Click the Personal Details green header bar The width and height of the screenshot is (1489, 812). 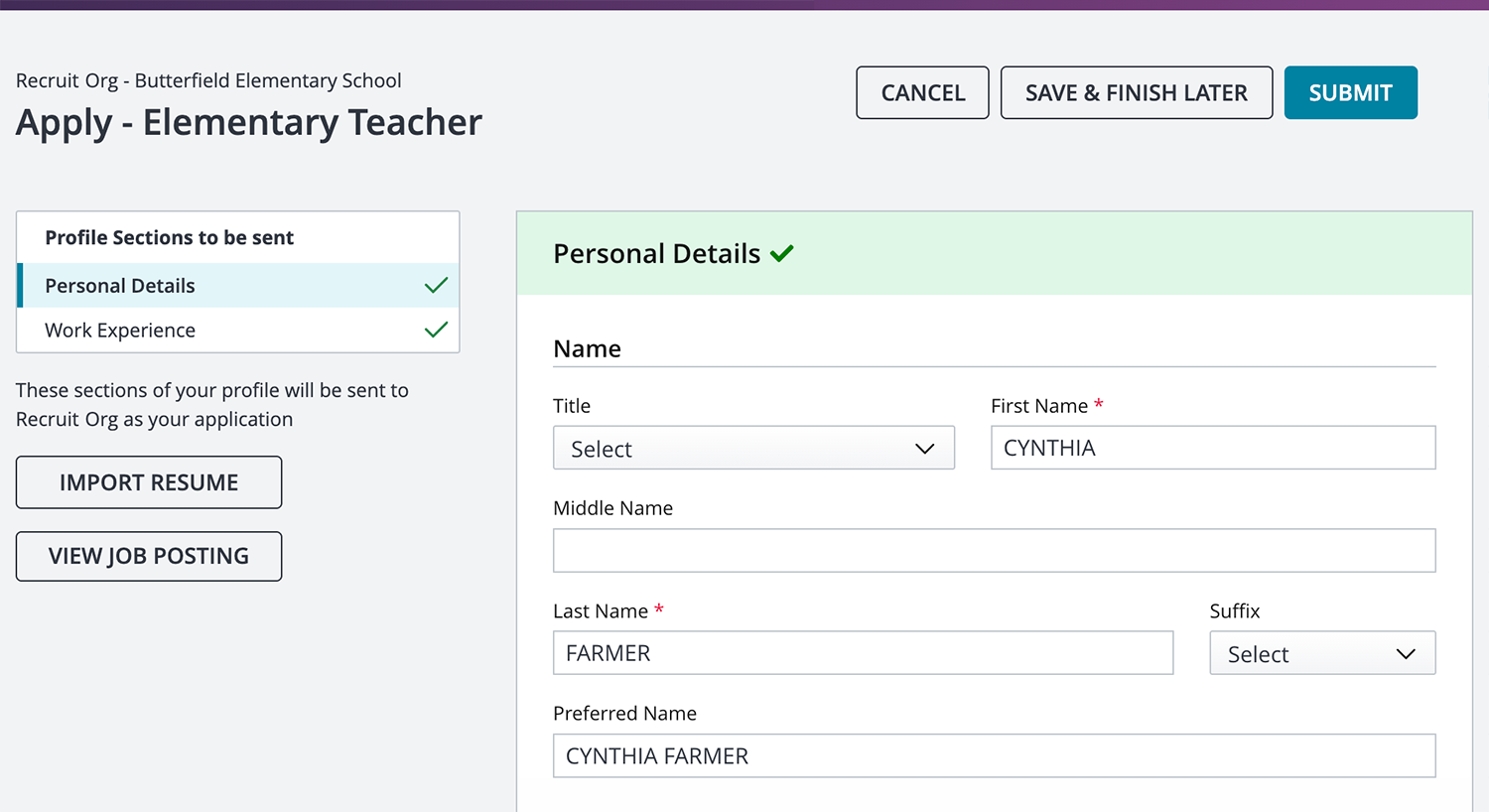coord(1092,254)
